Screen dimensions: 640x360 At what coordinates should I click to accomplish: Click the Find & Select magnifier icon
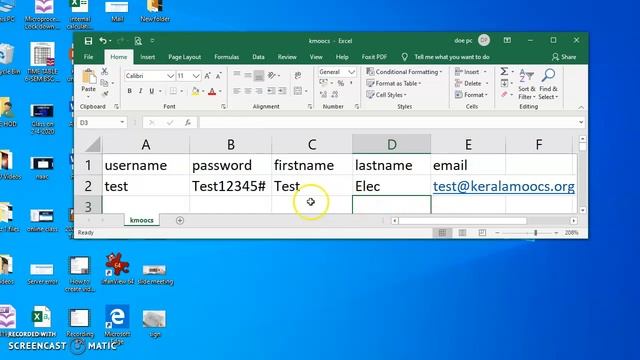[x=548, y=76]
